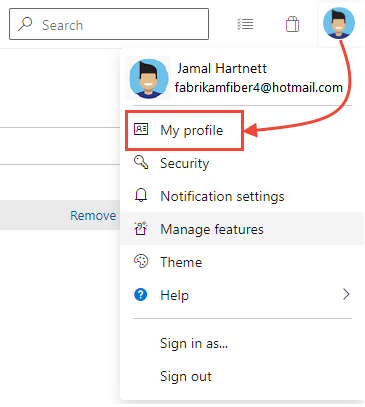Click the bell icon for notifications
This screenshot has height=407, width=365.
(x=141, y=195)
